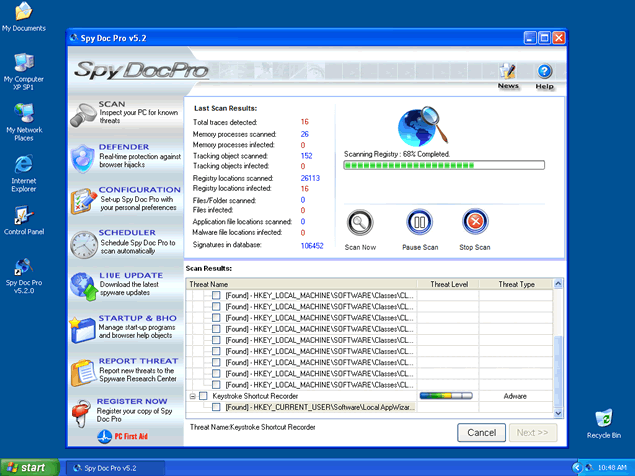Click the Scan Now magnifier button

click(363, 224)
